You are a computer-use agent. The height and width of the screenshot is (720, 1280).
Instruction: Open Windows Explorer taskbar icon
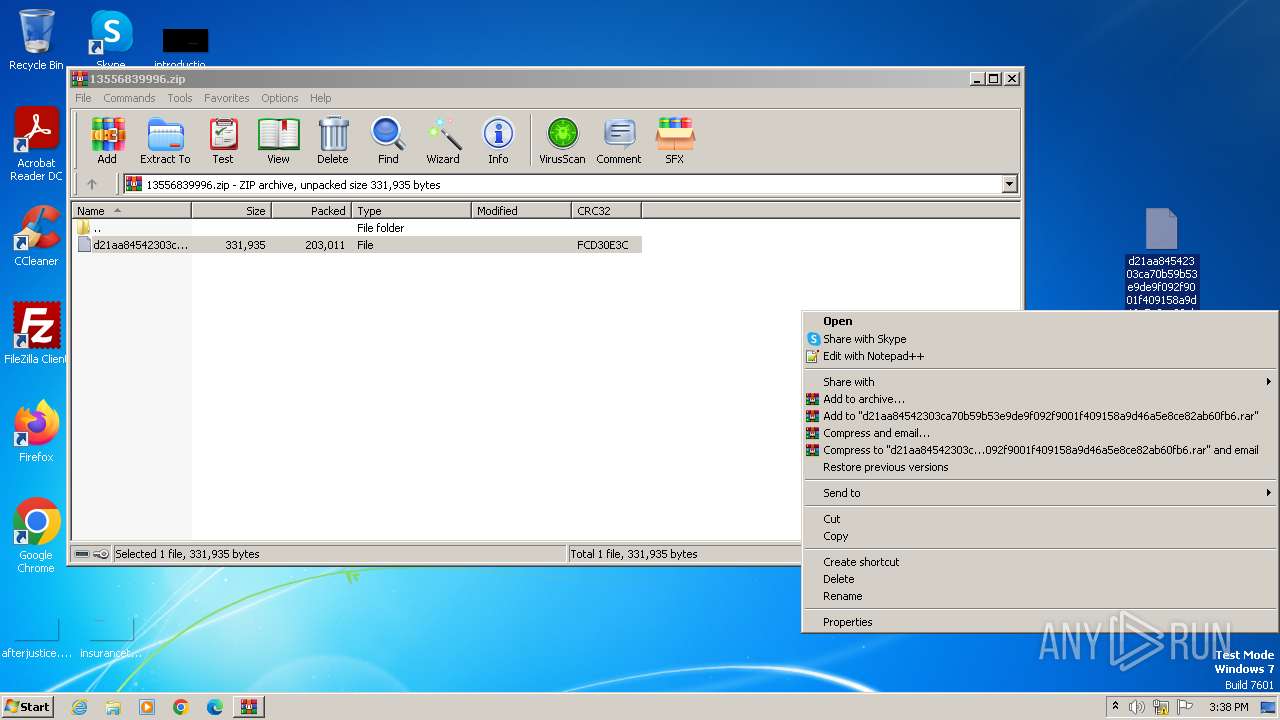click(x=113, y=707)
